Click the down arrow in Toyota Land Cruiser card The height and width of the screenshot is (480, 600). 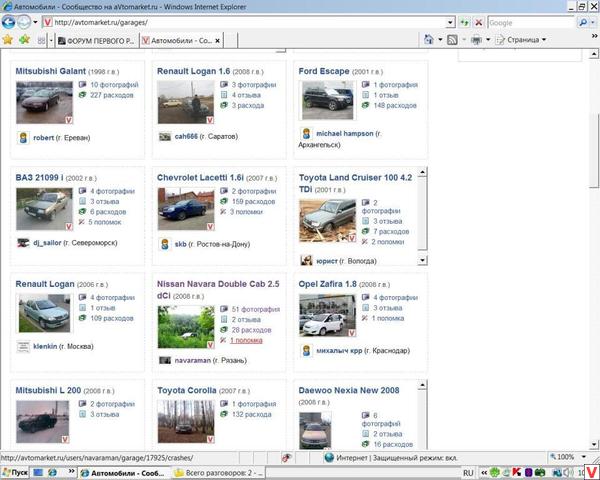[422, 260]
